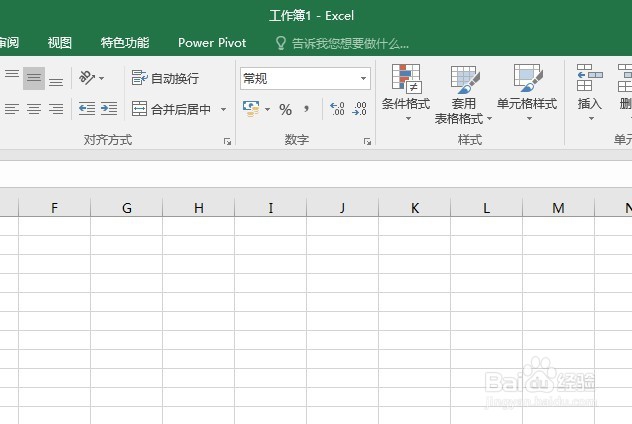The height and width of the screenshot is (424, 632).
Task: Toggle middle align for cell text
Action: click(34, 78)
